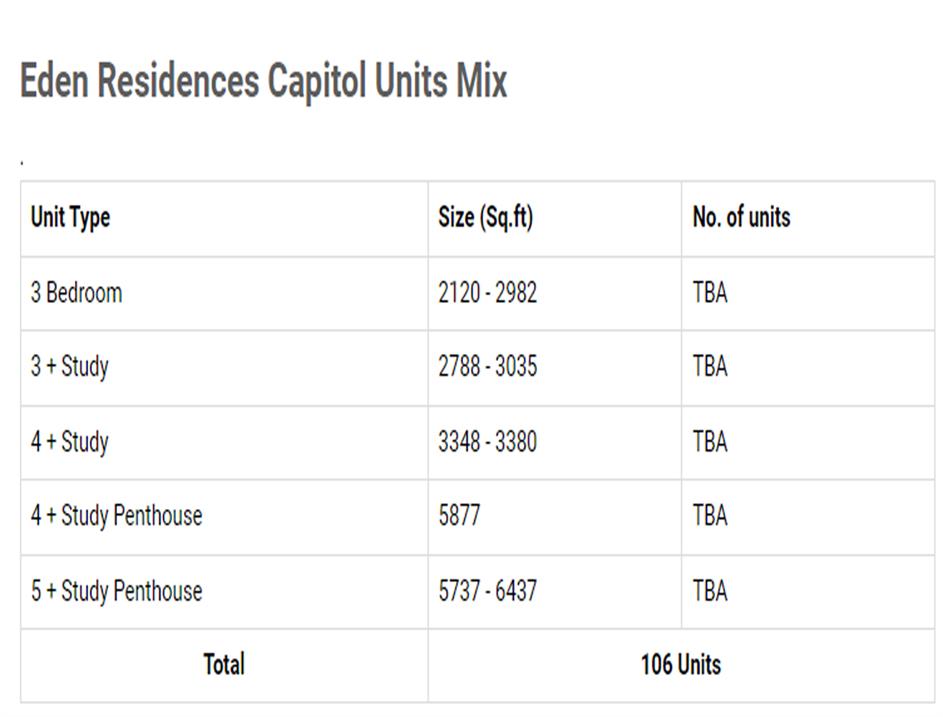Click the 3348 - 3380 size value
943x717 pixels.
pyautogui.click(x=487, y=442)
